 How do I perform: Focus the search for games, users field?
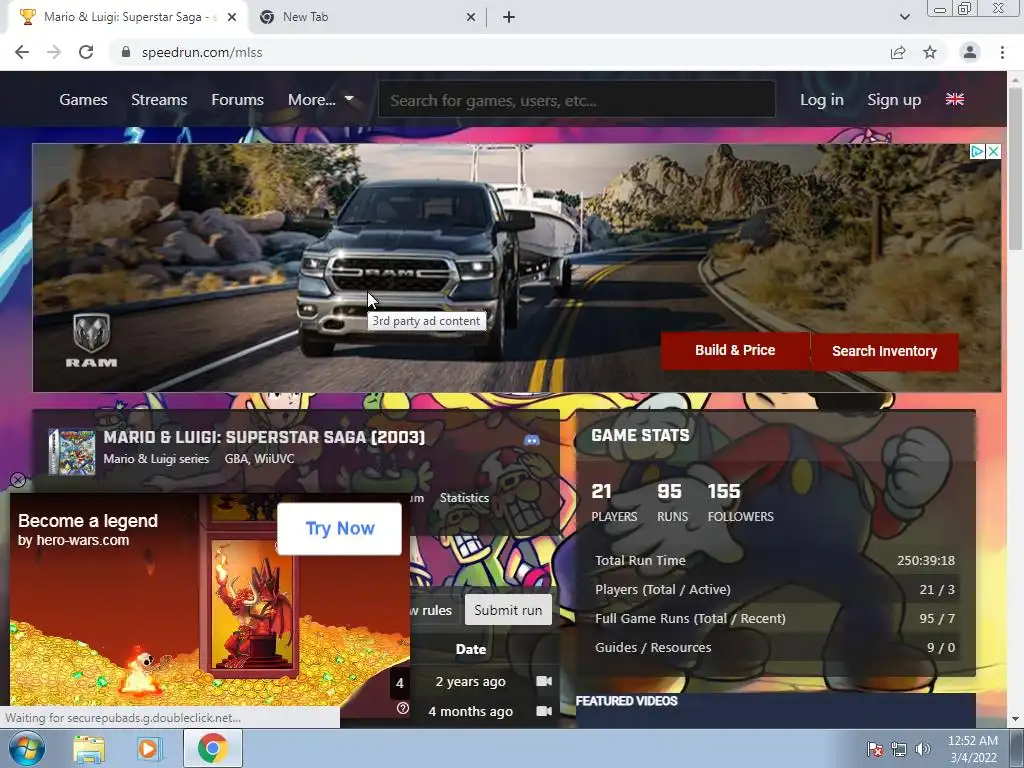[577, 100]
